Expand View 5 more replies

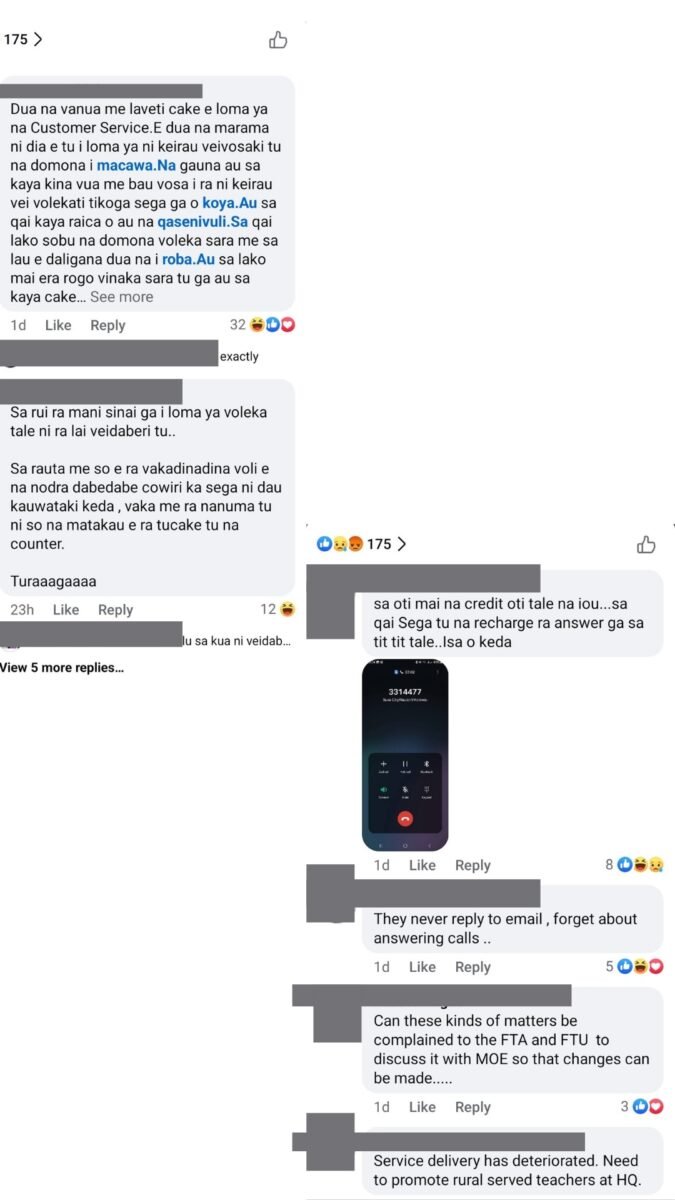point(62,667)
